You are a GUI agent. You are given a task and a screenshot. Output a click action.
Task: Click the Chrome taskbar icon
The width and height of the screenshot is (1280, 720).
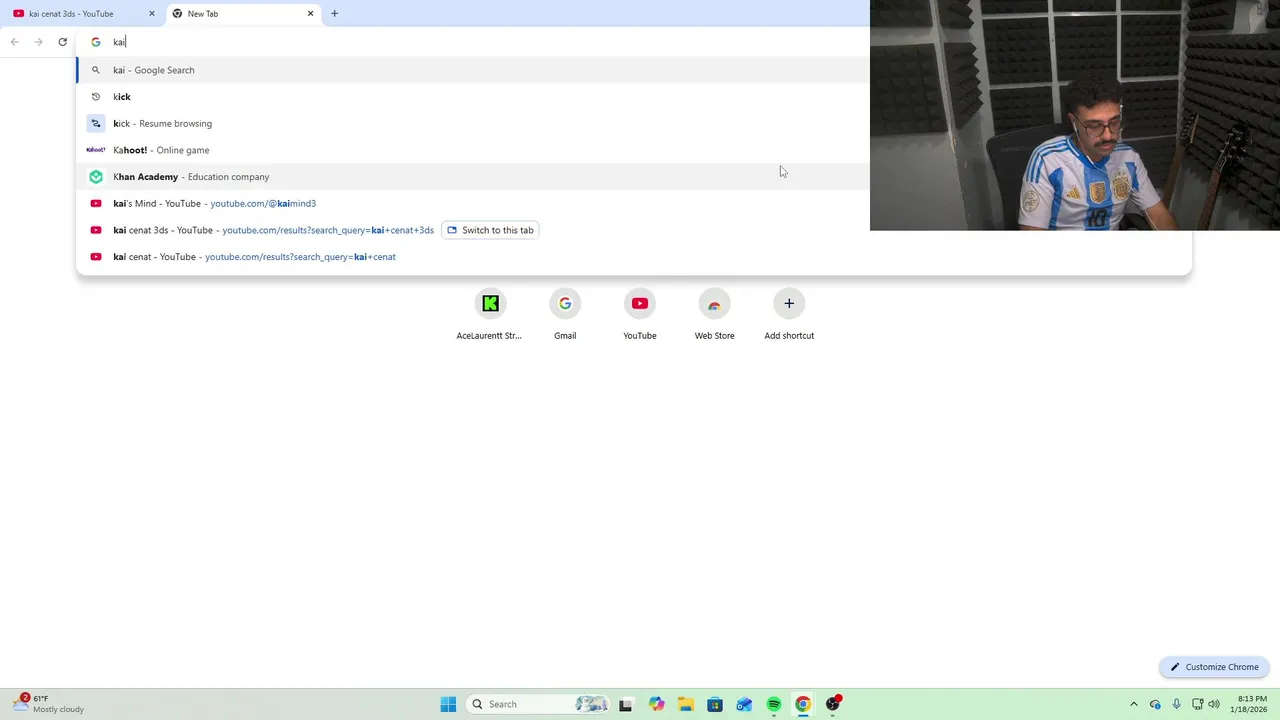803,704
